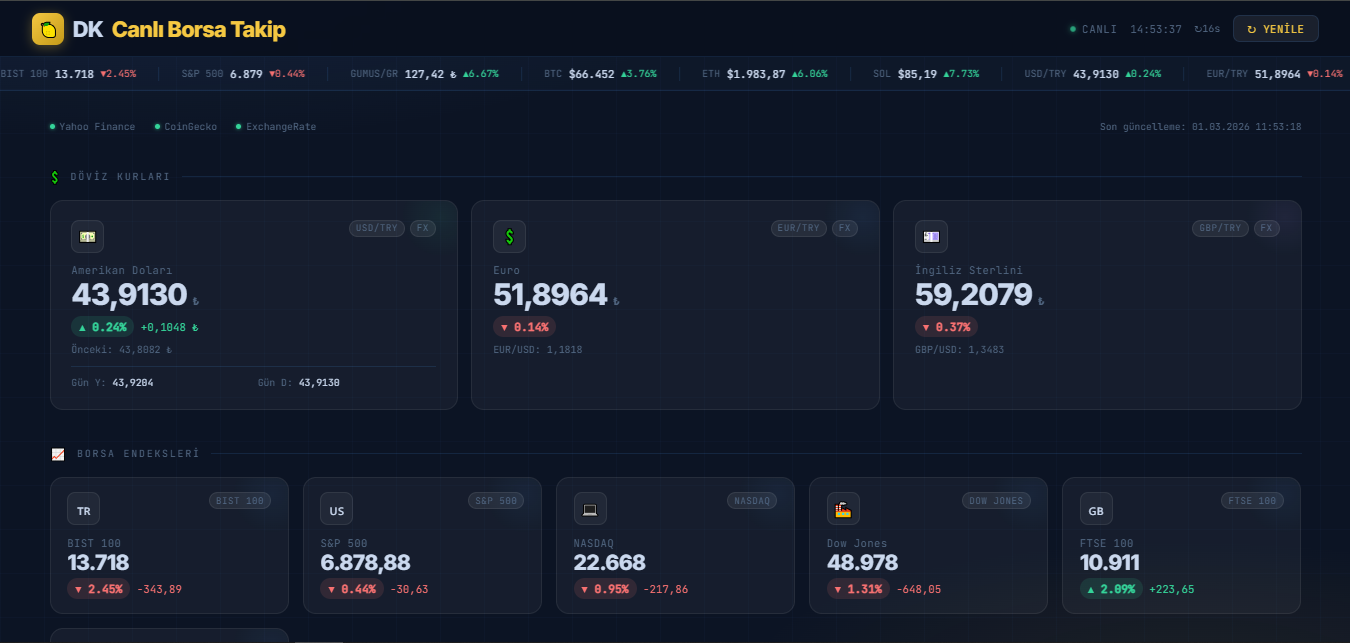
Task: Click the FX tag on Euro card
Action: tap(845, 228)
